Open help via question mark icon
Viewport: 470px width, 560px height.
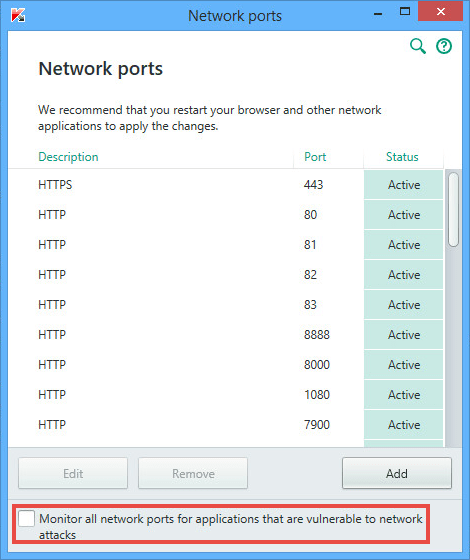[444, 46]
